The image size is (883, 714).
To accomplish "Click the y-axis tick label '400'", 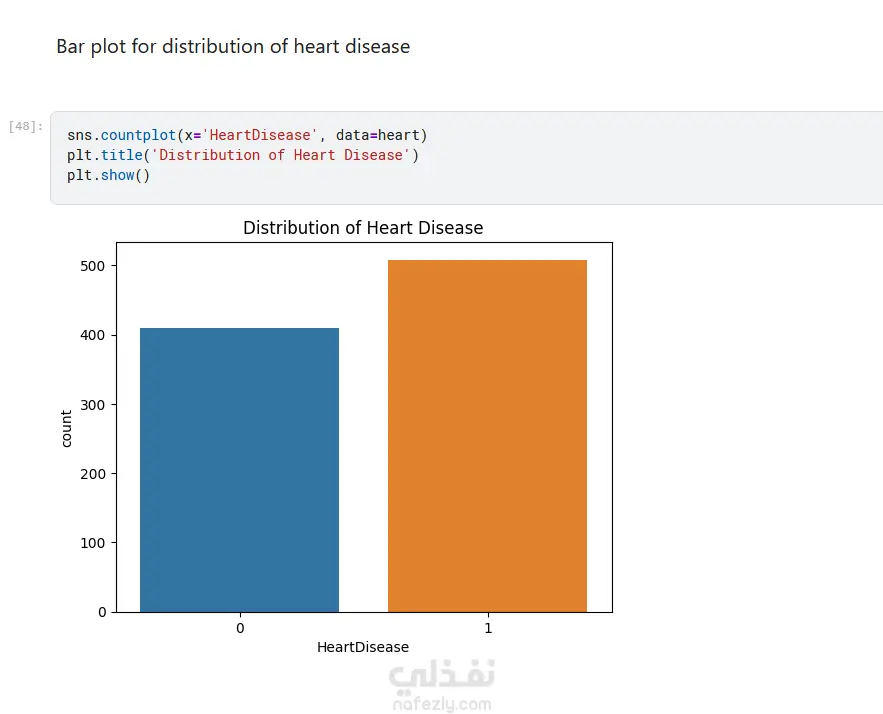I will pos(95,335).
